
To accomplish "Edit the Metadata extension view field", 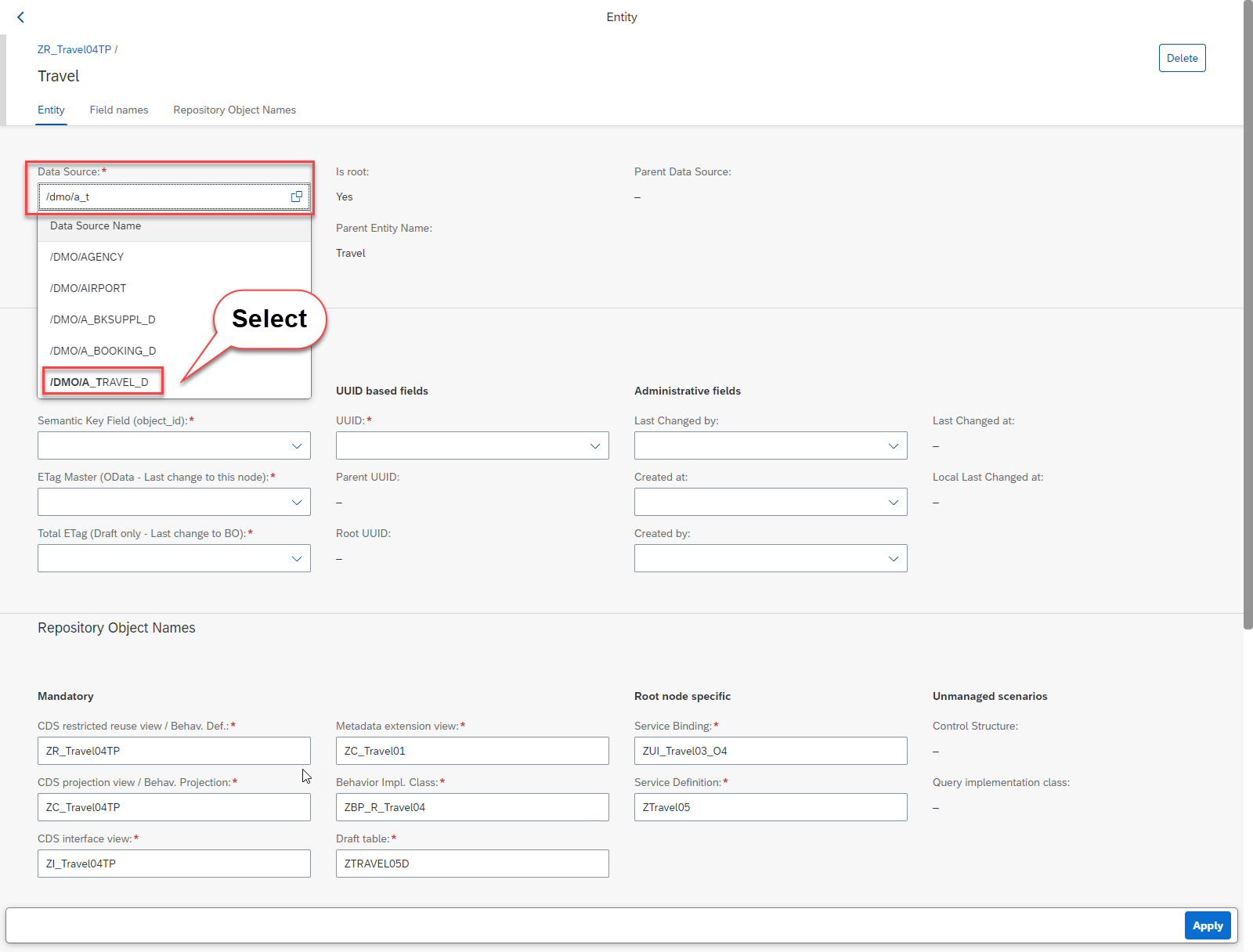I will click(472, 751).
